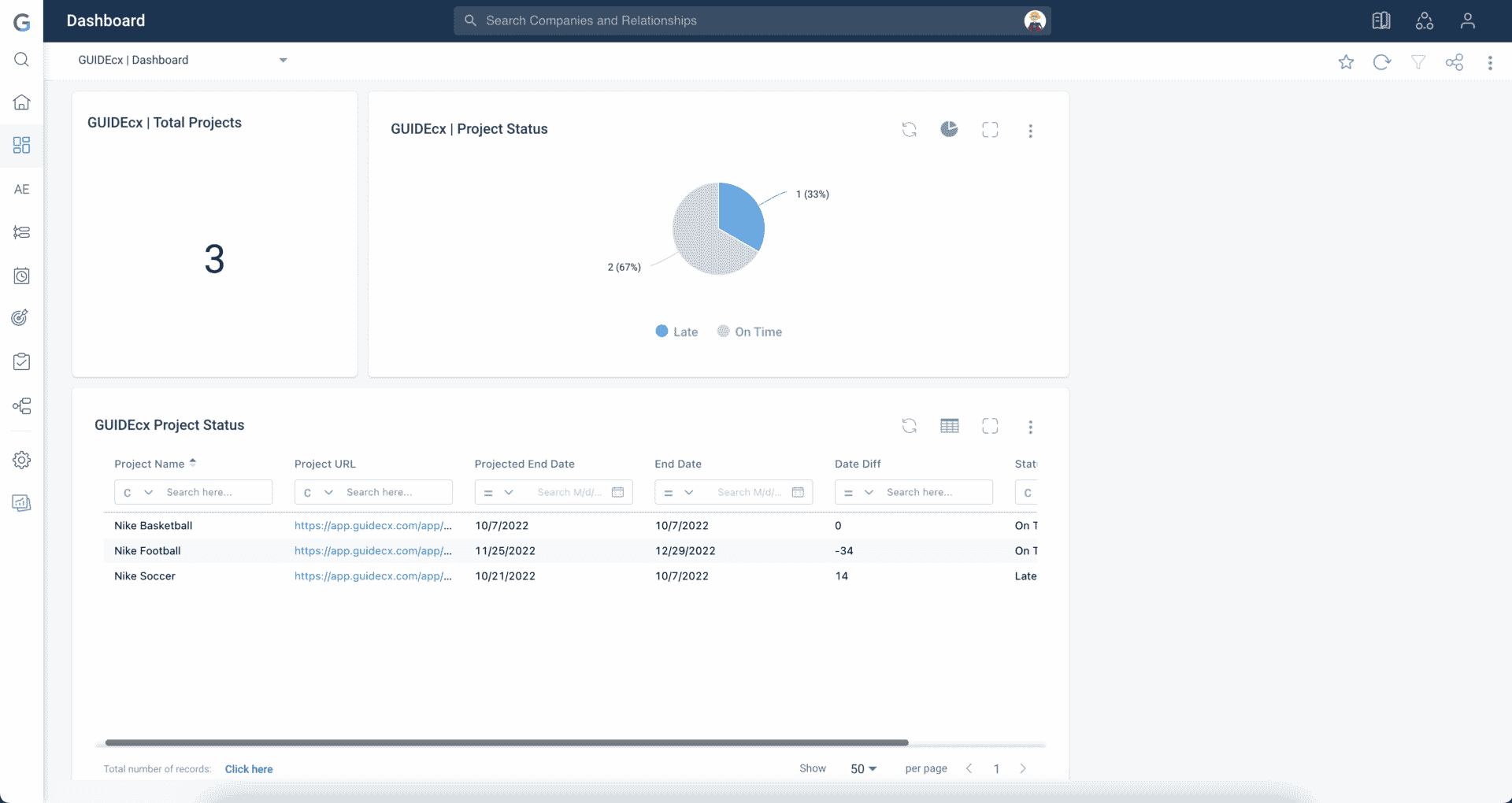Refresh the whole dashboard
This screenshot has height=803, width=1512.
tap(1382, 62)
